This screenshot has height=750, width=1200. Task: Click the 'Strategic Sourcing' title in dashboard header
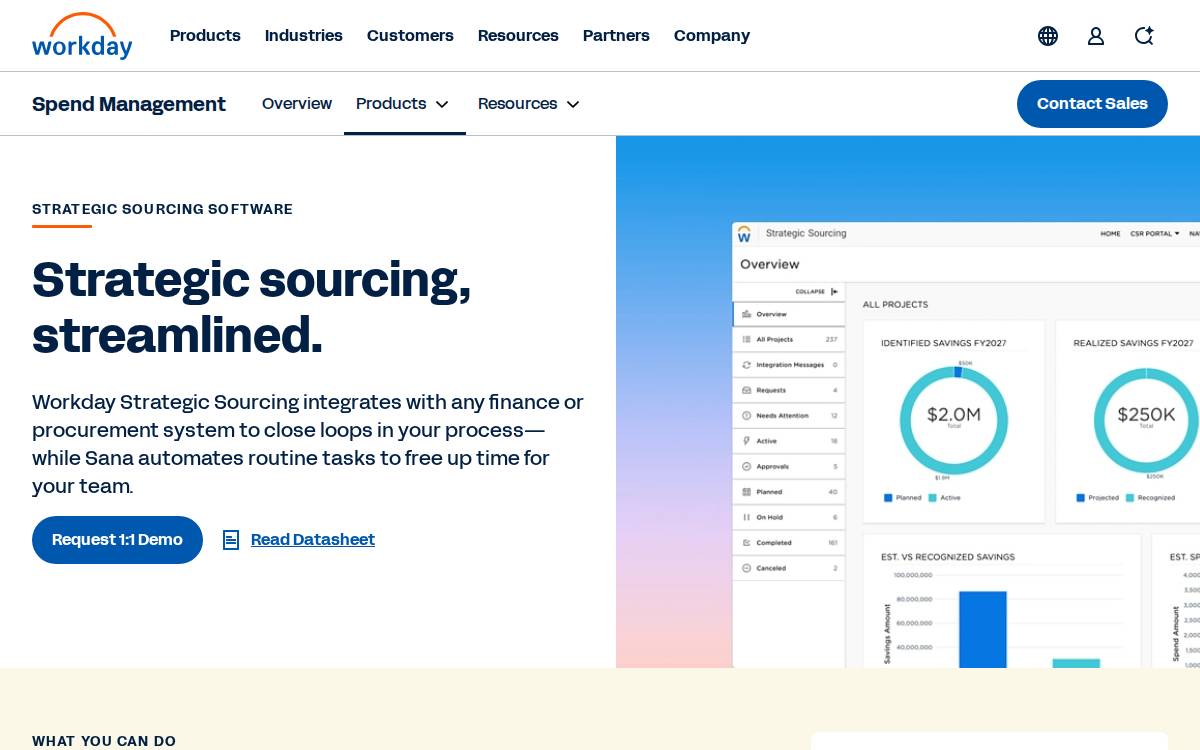point(806,233)
